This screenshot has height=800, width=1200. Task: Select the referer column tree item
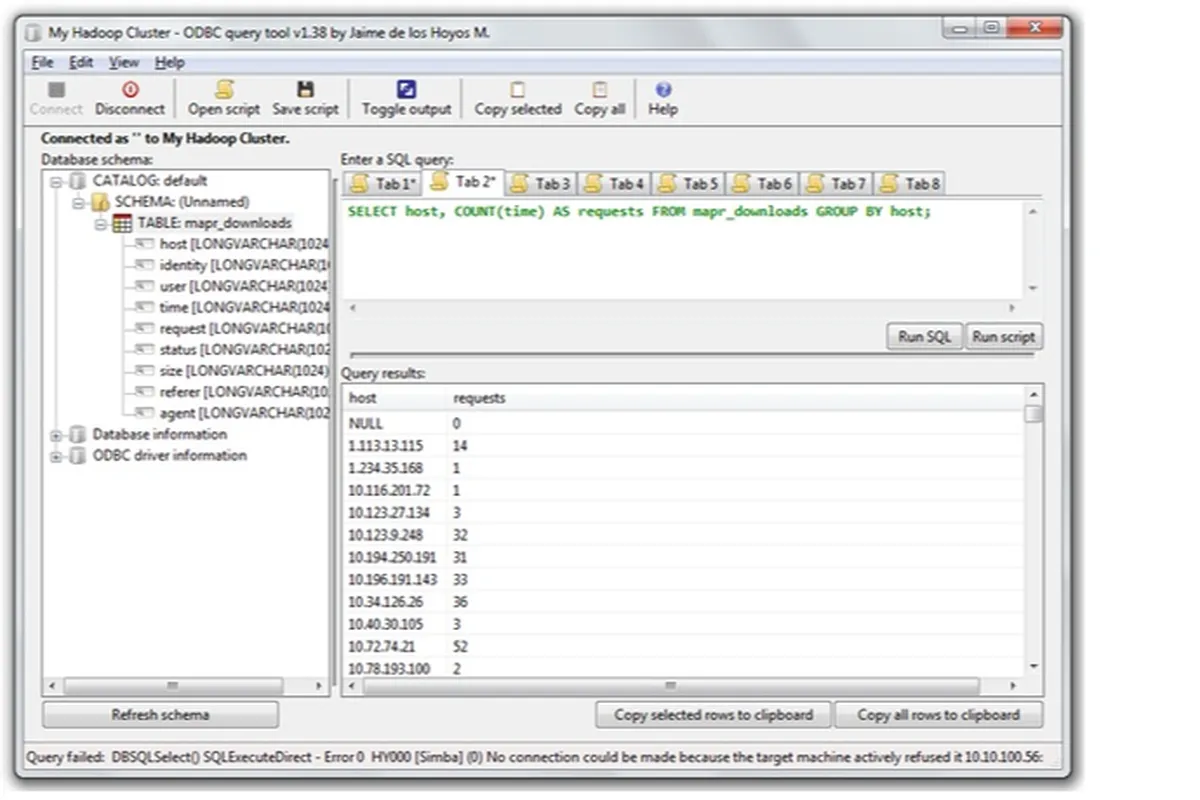[x=244, y=392]
